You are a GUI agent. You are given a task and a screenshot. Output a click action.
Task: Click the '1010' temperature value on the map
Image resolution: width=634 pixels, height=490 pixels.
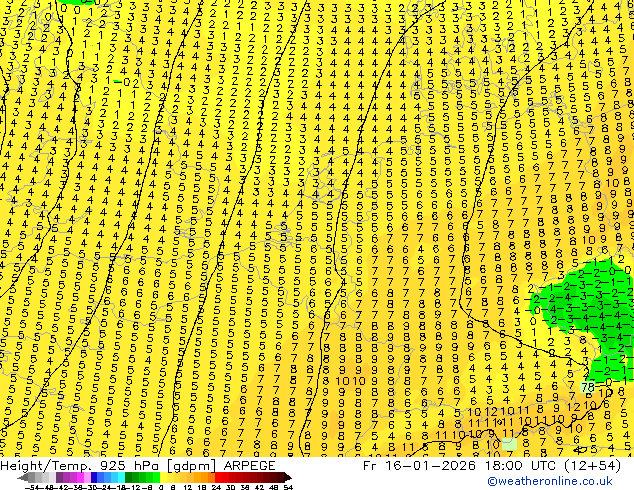(x=350, y=381)
